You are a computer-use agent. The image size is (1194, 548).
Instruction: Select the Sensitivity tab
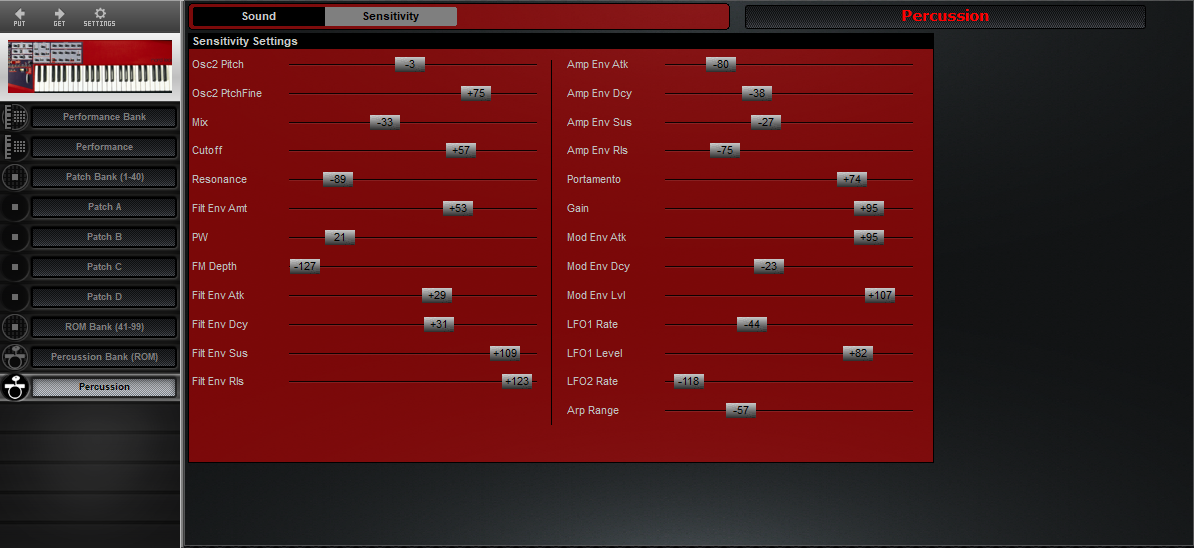point(391,16)
